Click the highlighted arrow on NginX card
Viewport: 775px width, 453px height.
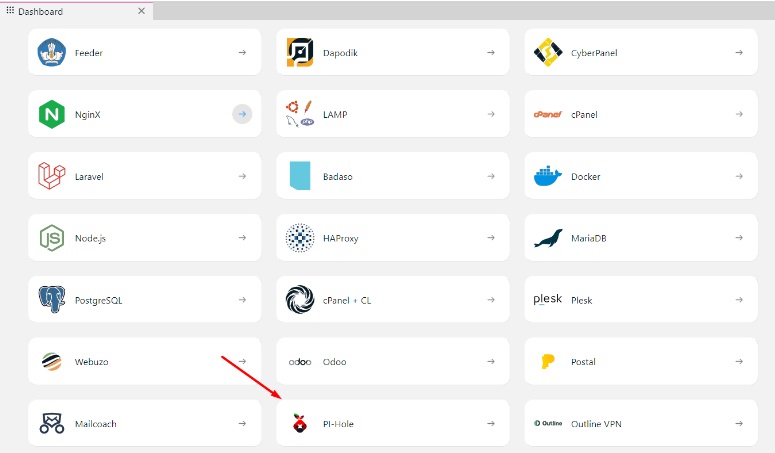point(242,114)
